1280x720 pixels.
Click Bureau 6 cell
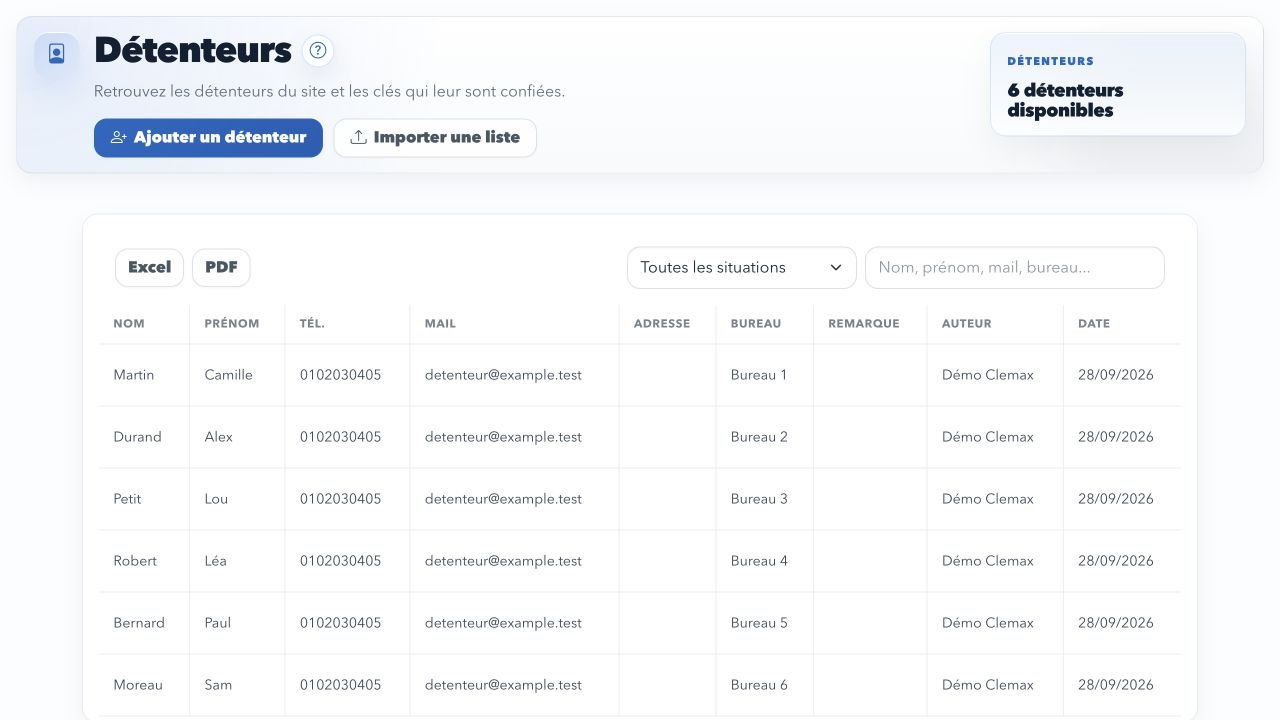click(x=765, y=685)
